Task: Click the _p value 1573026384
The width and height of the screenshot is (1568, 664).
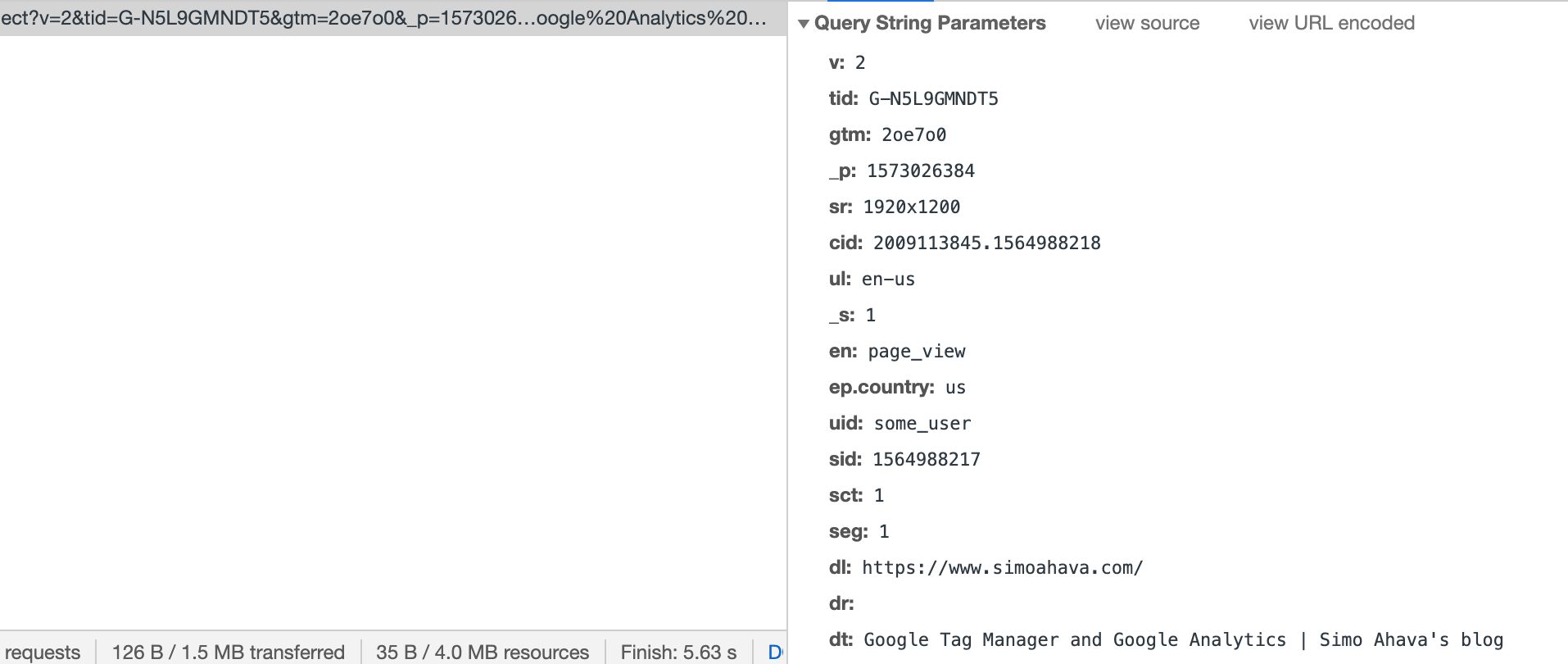Action: [x=920, y=171]
